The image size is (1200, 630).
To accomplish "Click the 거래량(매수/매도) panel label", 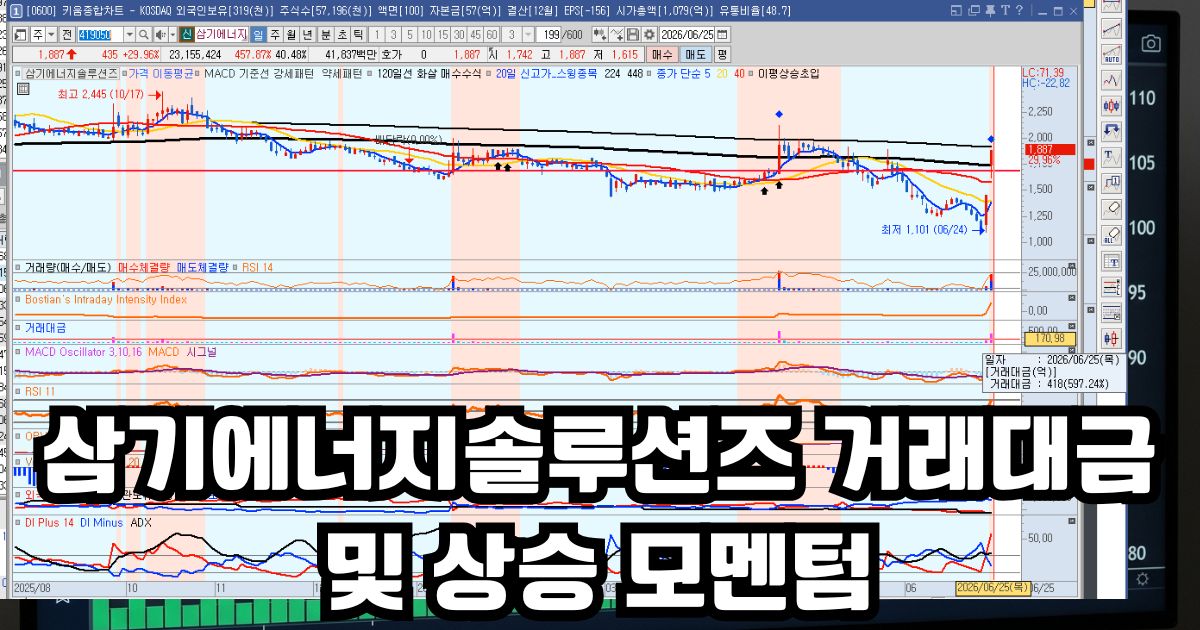I will click(x=68, y=267).
